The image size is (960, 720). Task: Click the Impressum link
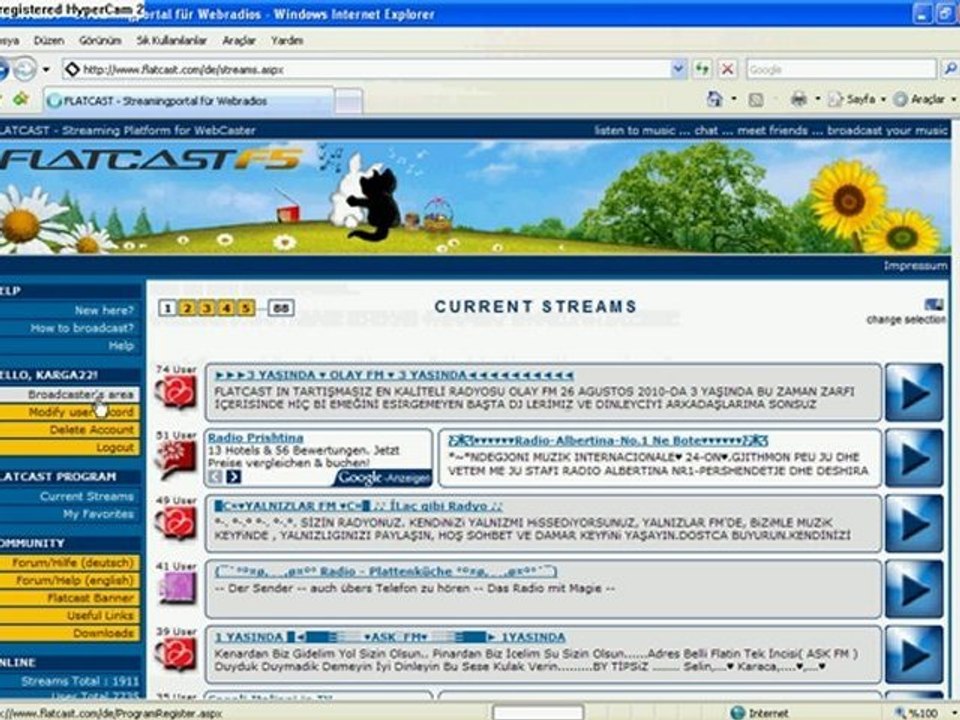click(x=915, y=266)
